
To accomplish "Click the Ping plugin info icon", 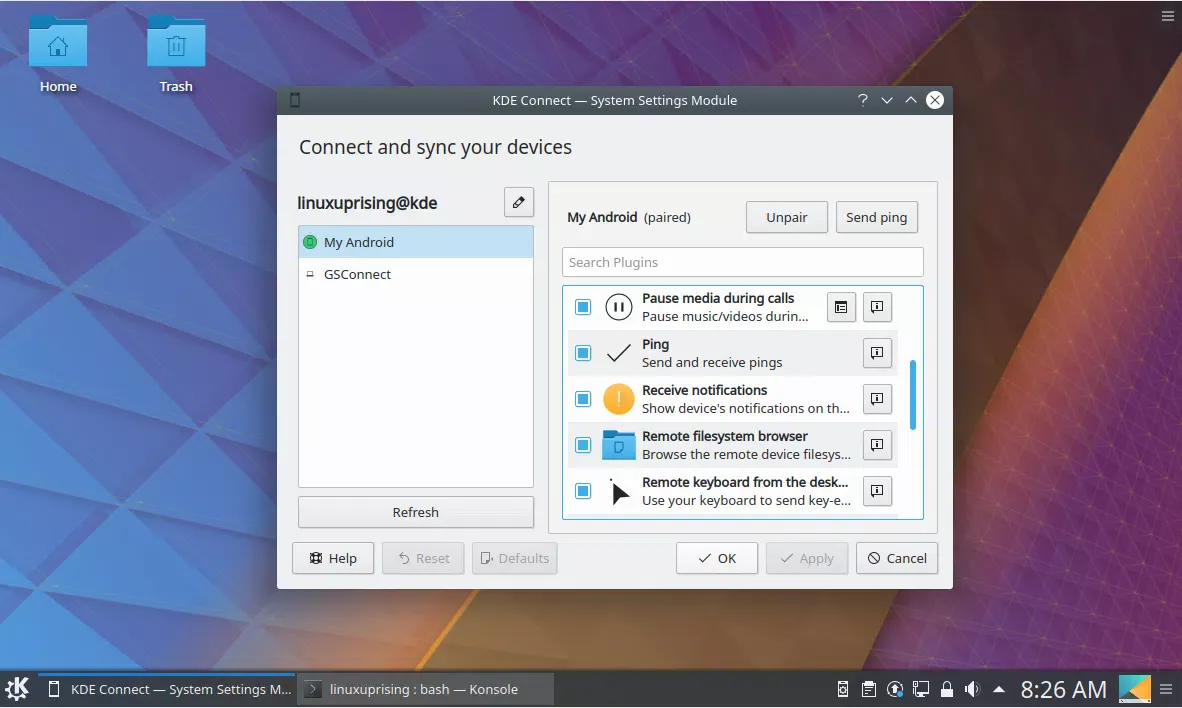I will [x=877, y=353].
